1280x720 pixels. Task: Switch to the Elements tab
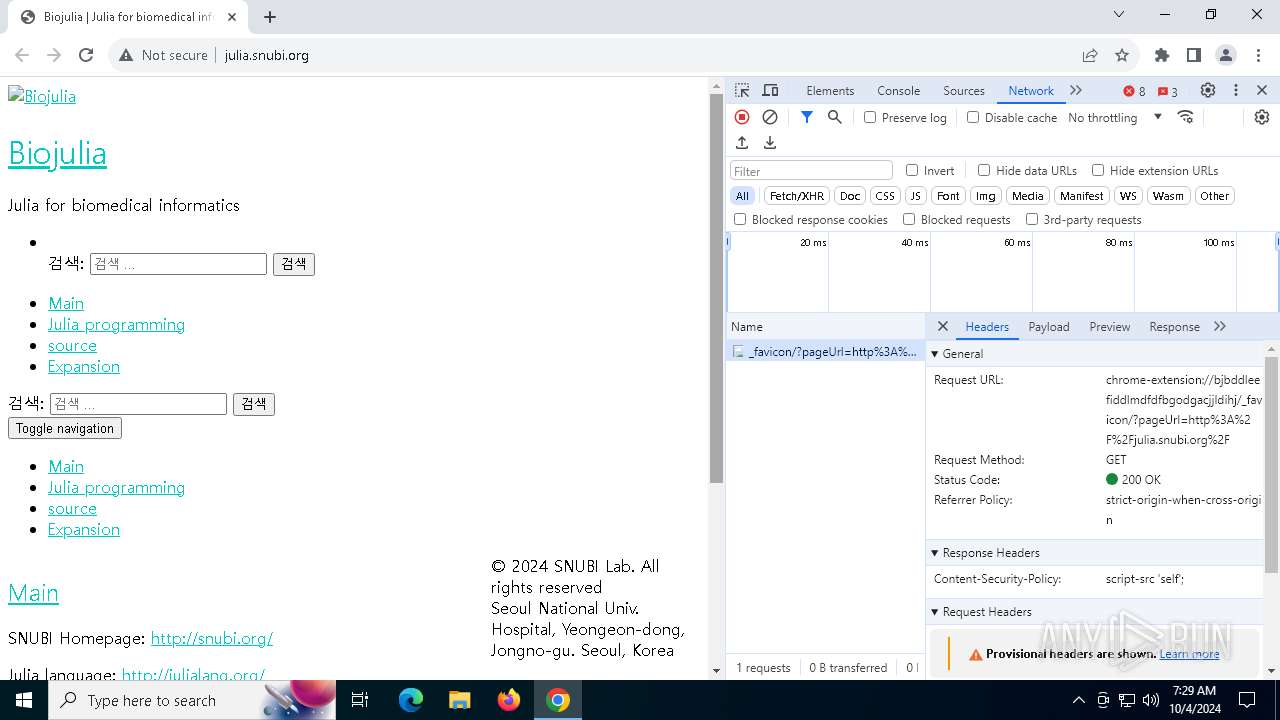tap(830, 91)
